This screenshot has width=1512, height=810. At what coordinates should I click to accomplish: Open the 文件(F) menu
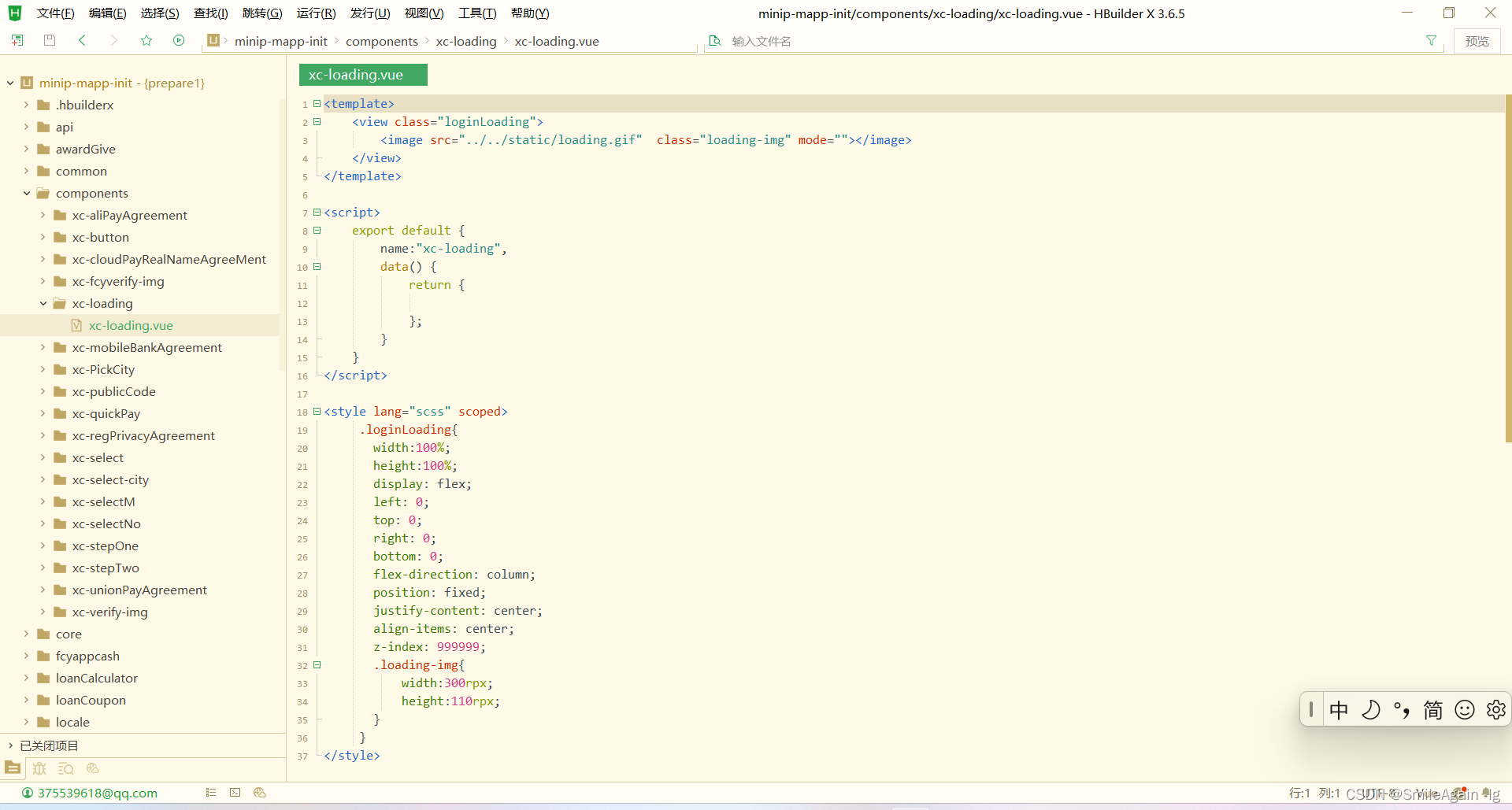[56, 13]
